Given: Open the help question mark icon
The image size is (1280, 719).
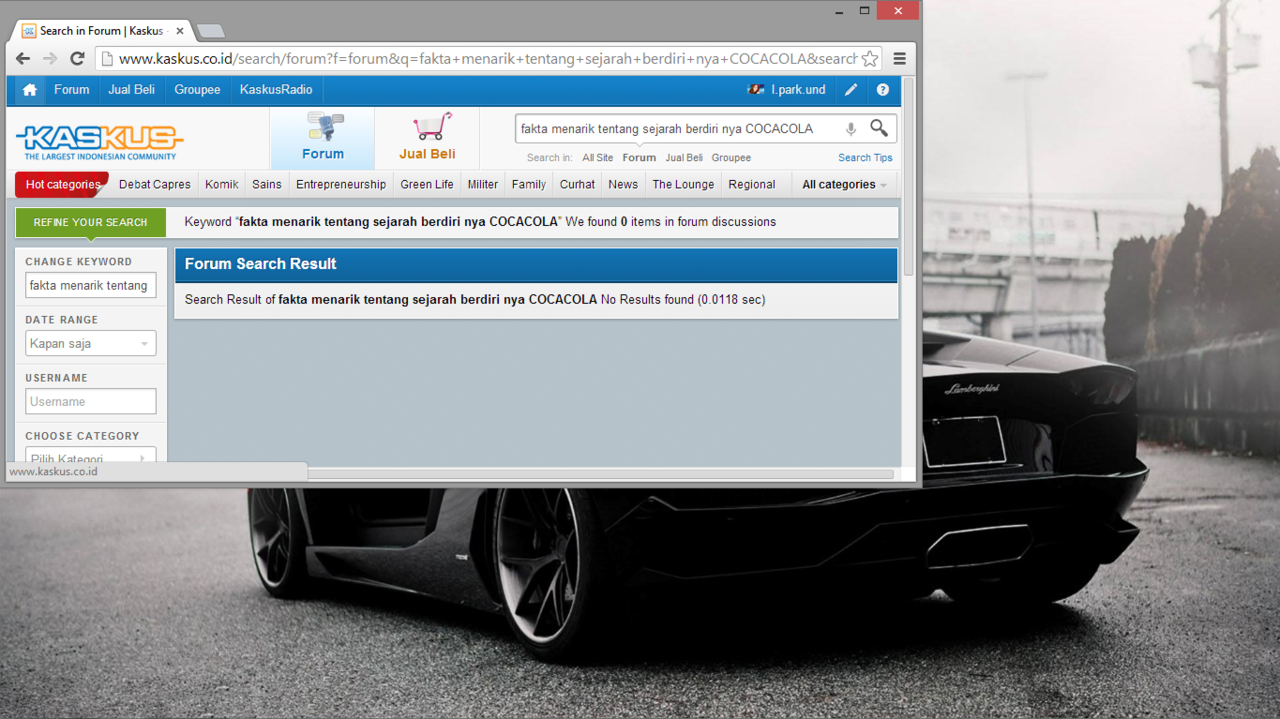Looking at the screenshot, I should pos(883,90).
